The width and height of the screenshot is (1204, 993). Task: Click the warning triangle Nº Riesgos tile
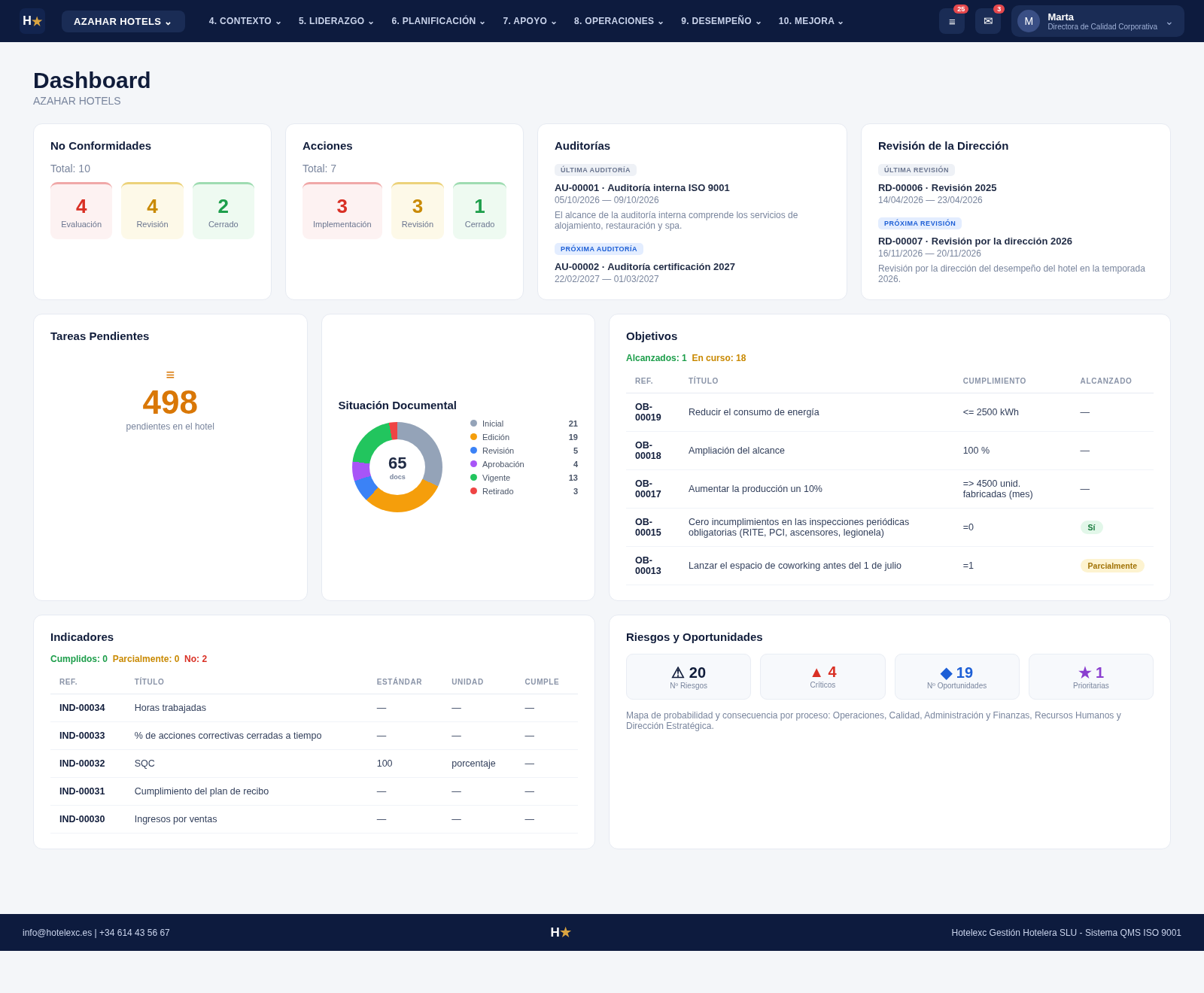(x=689, y=676)
